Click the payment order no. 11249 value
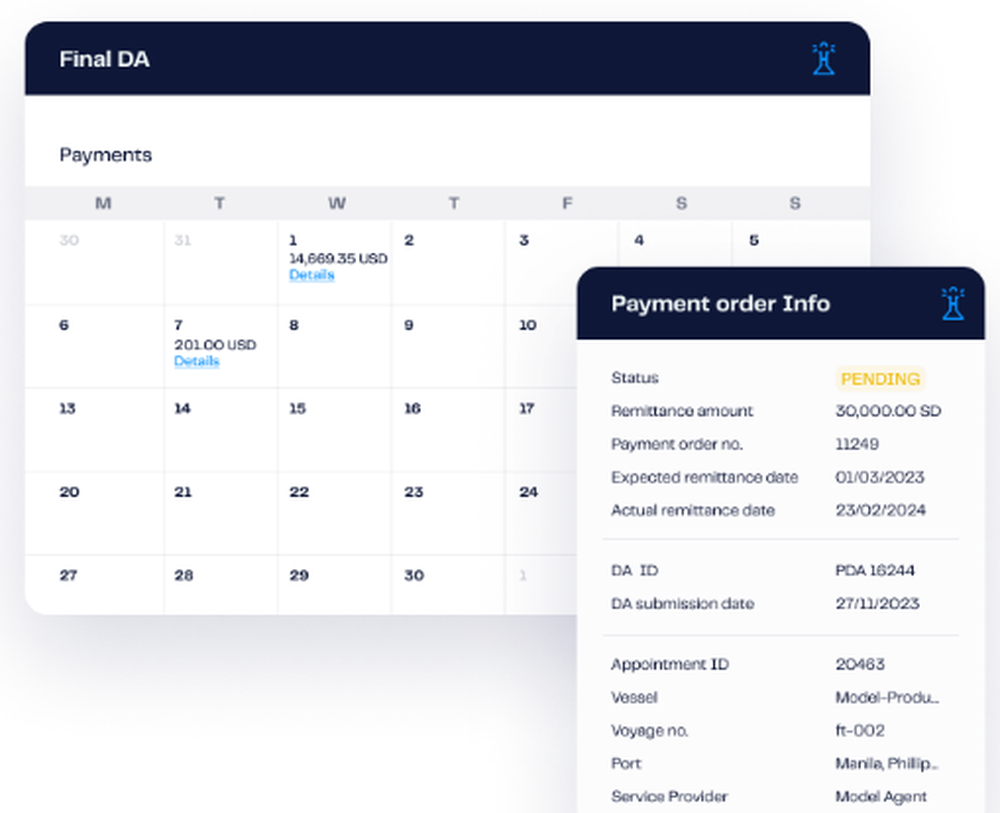Screen dimensions: 1000x813 (857, 444)
